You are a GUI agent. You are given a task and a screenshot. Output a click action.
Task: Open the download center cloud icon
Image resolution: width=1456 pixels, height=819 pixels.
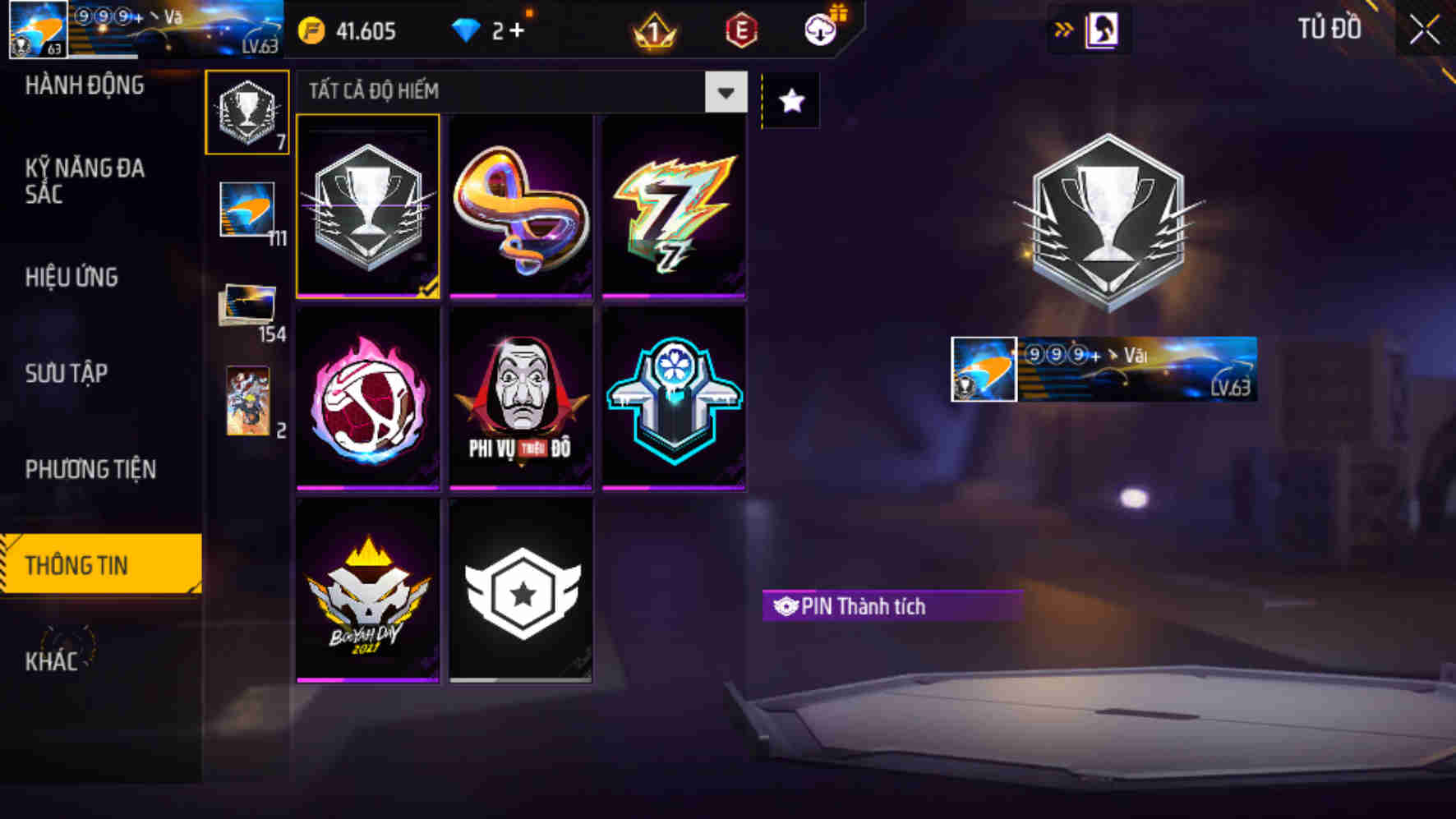click(x=821, y=30)
